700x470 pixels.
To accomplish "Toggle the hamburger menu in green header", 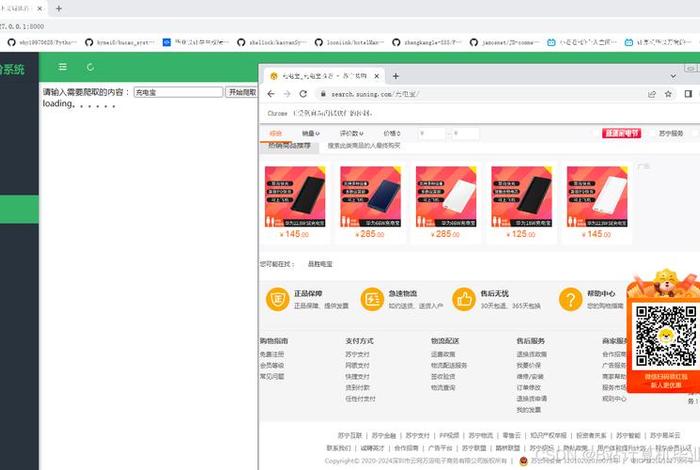I will [62, 67].
